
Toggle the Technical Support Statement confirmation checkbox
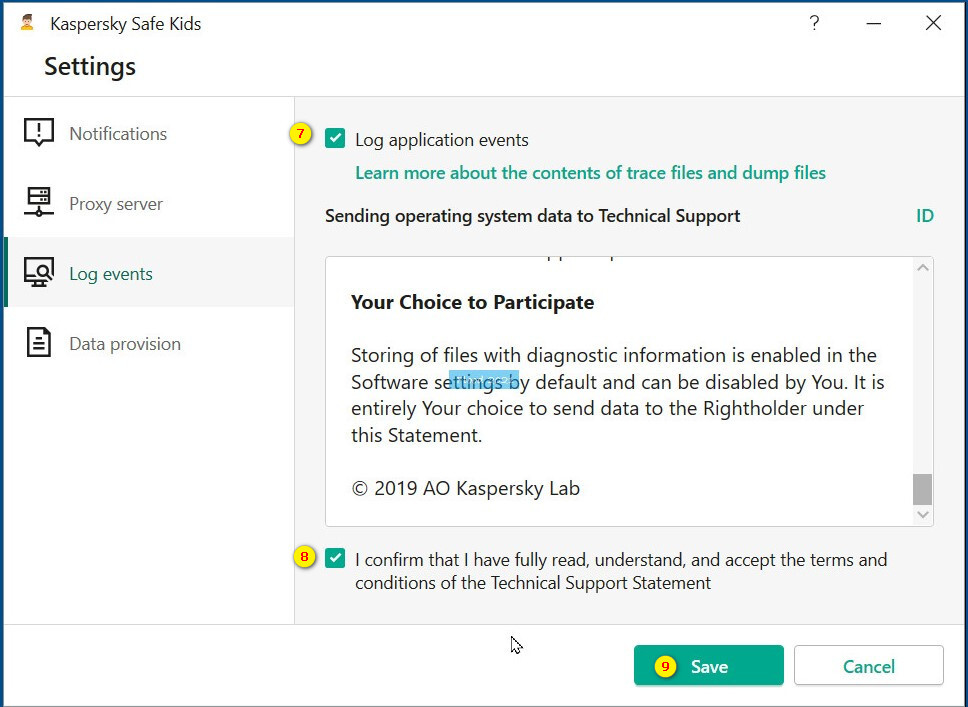click(335, 559)
